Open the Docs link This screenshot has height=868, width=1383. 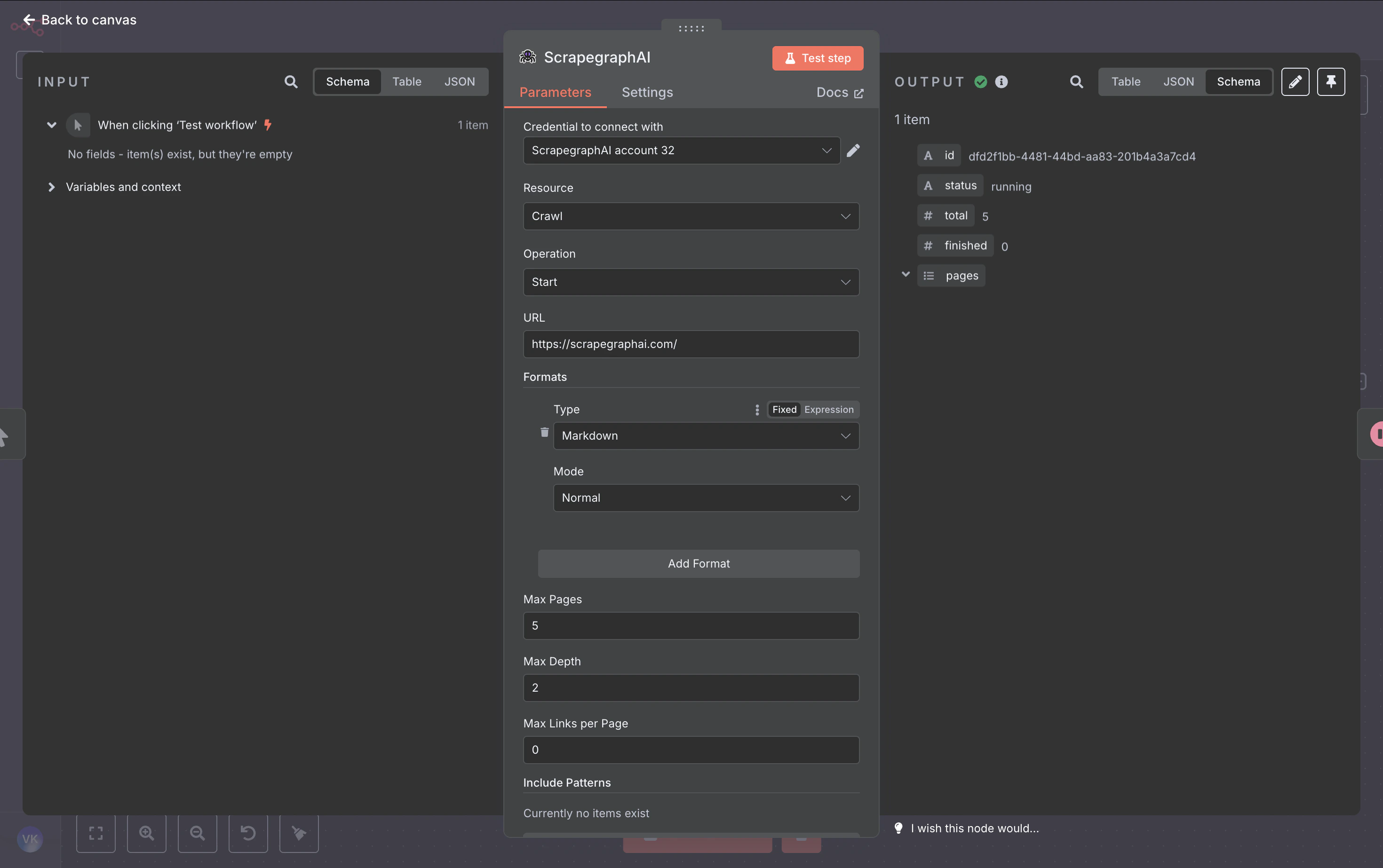[840, 93]
